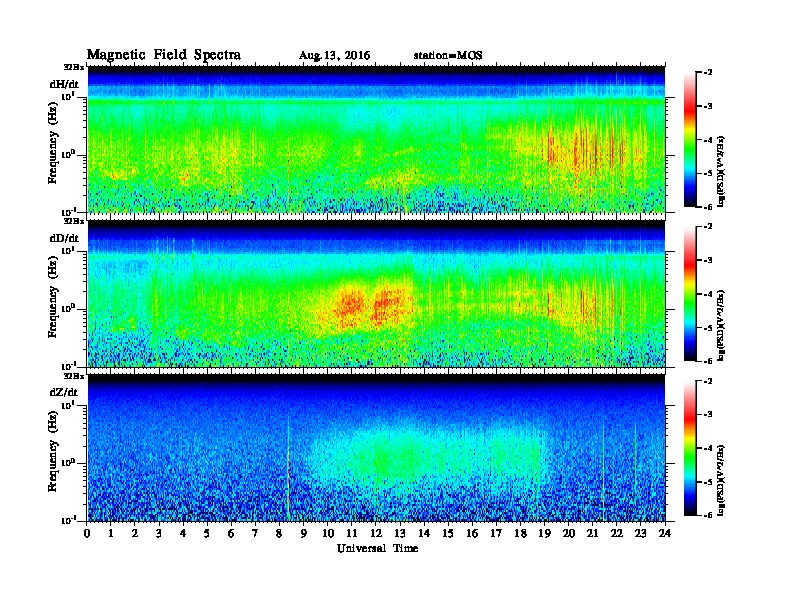Click hour tick label "24" on time axis
The image size is (792, 612).
coord(665,534)
